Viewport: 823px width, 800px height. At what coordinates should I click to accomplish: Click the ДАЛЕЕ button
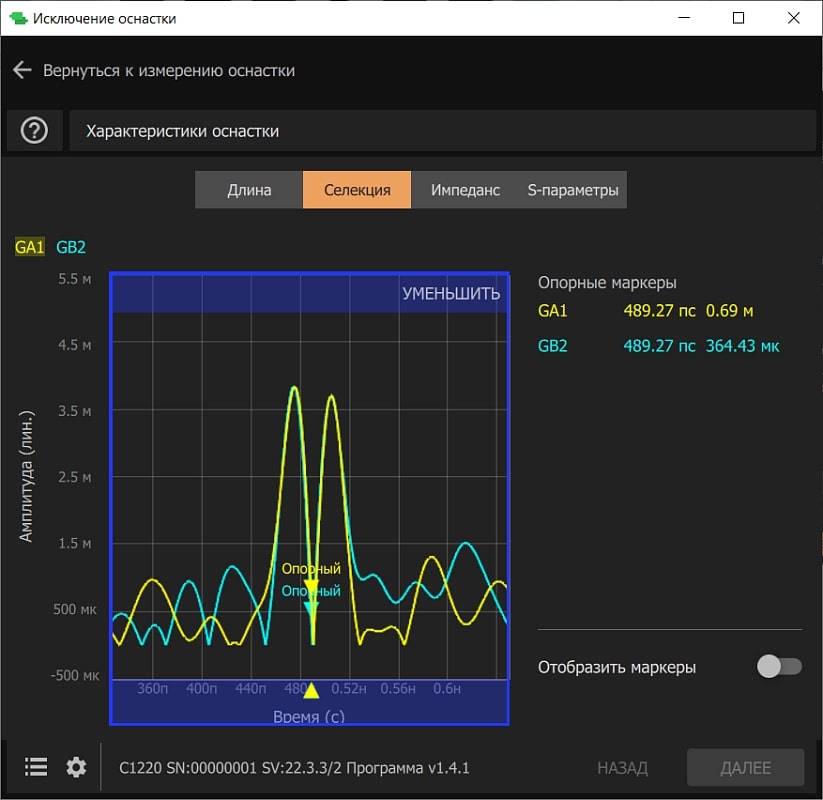pyautogui.click(x=745, y=768)
